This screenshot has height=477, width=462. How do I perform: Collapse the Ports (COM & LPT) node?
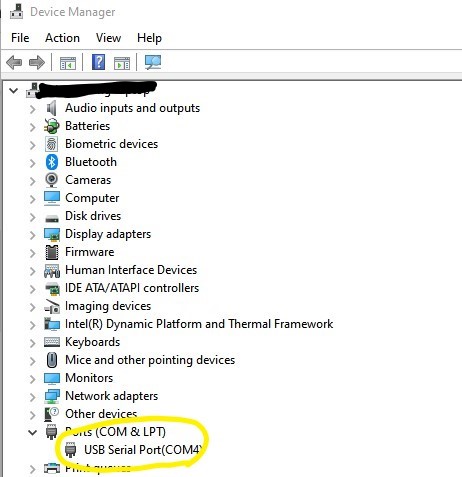(x=32, y=433)
